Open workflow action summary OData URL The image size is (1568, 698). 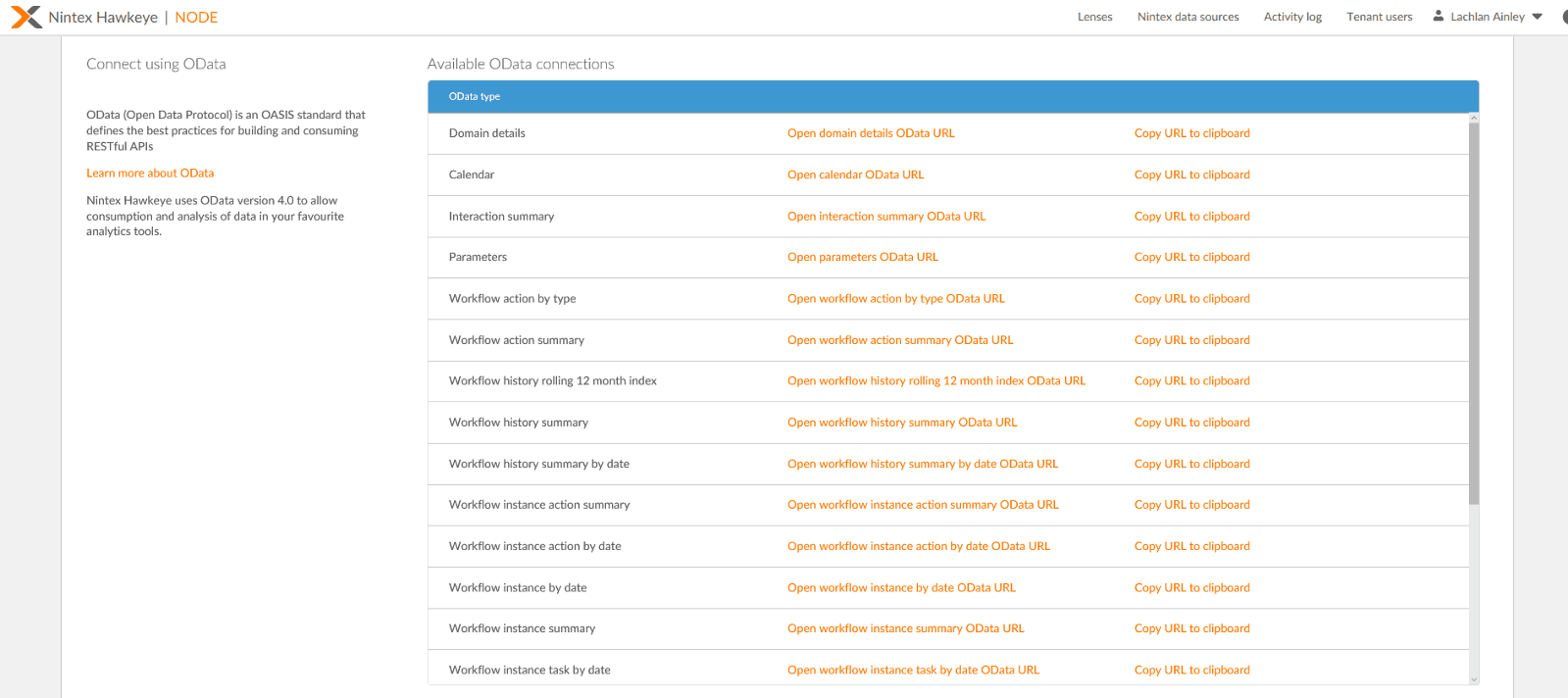point(900,340)
